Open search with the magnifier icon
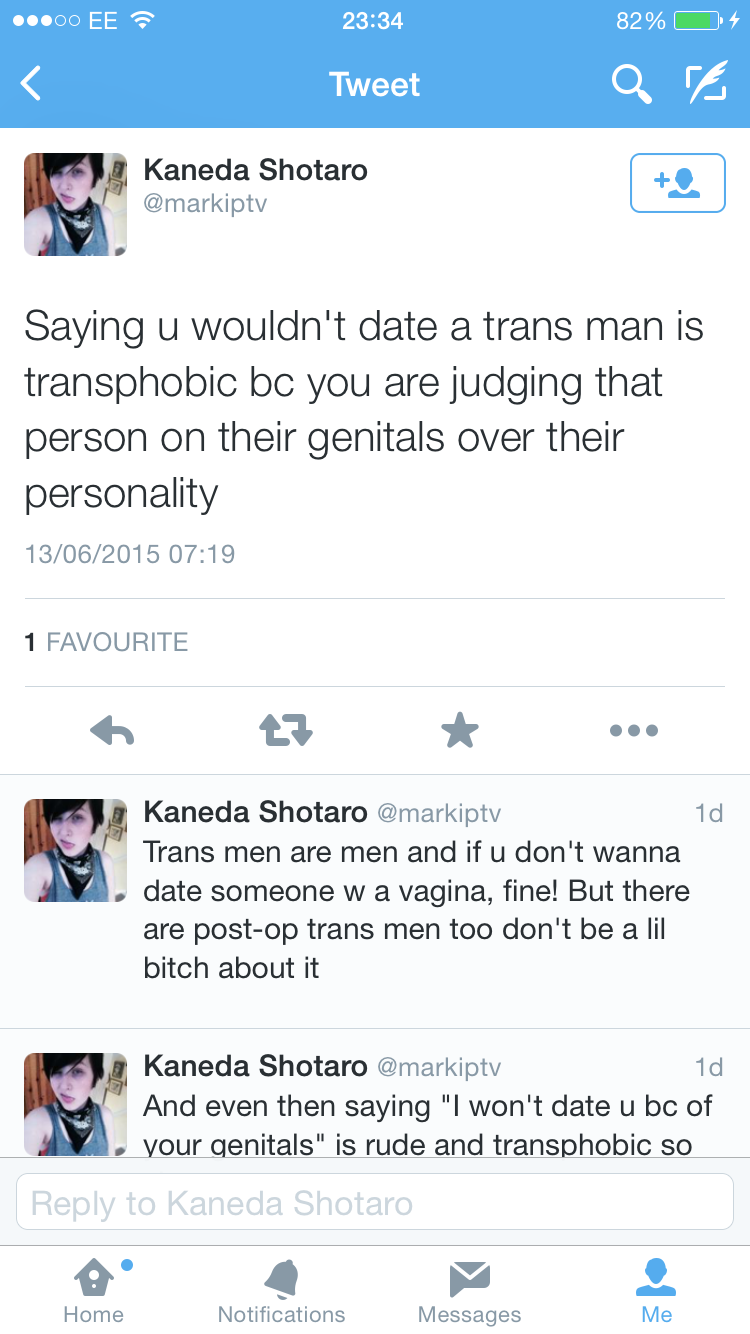Image resolution: width=750 pixels, height=1334 pixels. pos(631,84)
